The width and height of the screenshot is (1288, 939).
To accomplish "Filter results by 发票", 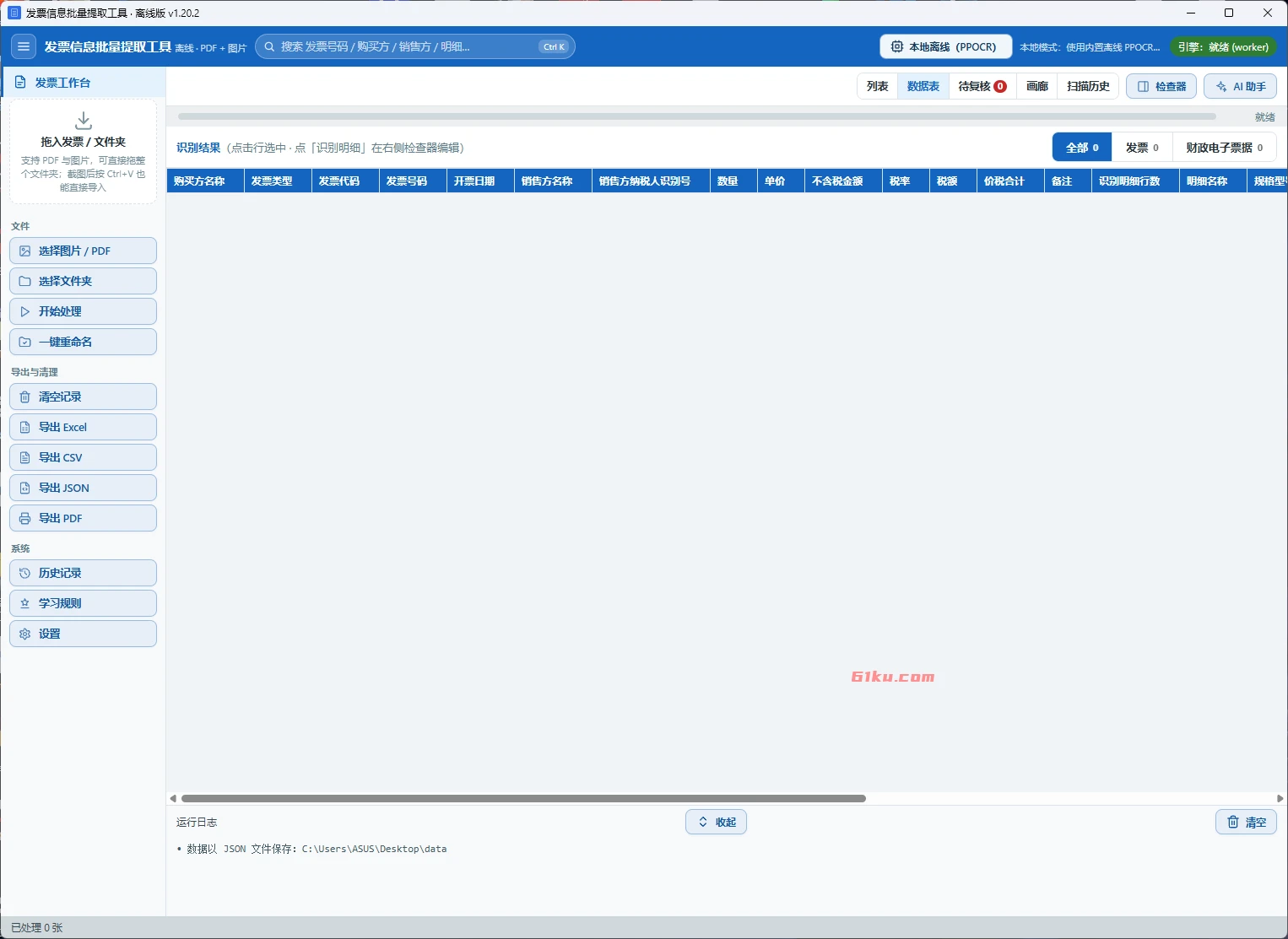I will (1142, 148).
